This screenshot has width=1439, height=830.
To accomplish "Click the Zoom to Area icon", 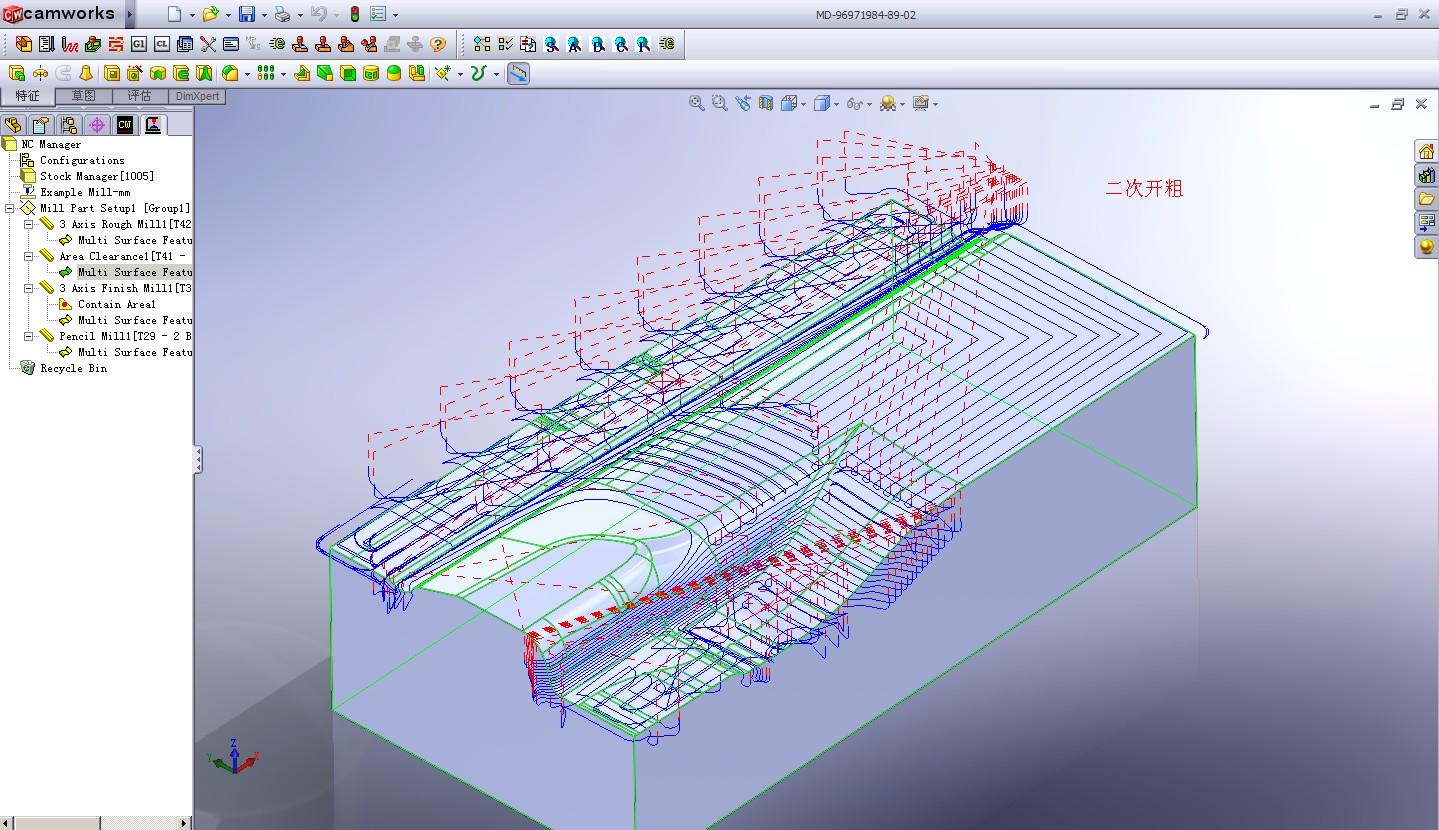I will pyautogui.click(x=719, y=102).
